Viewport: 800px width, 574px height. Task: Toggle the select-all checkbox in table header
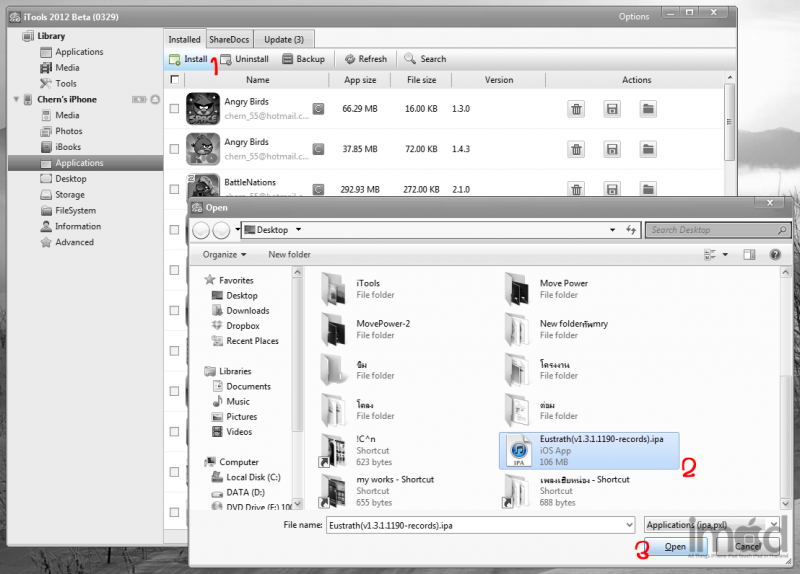pyautogui.click(x=175, y=80)
